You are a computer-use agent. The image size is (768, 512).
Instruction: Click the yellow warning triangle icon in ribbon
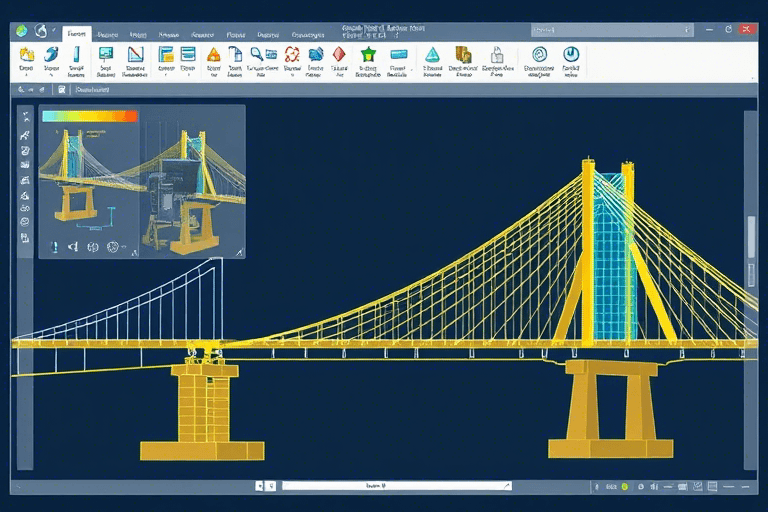(213, 55)
